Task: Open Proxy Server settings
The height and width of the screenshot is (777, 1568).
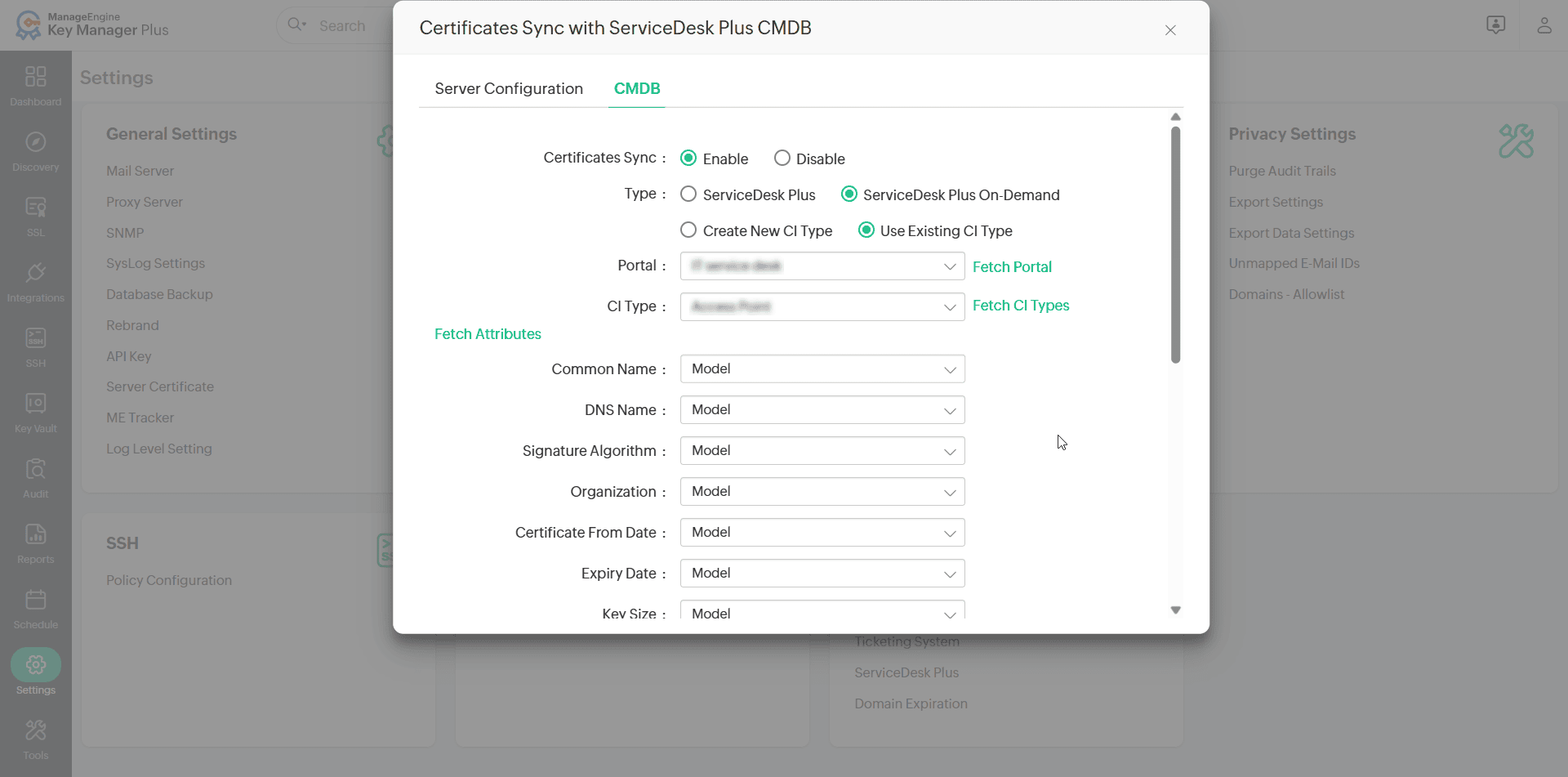Action: click(145, 202)
